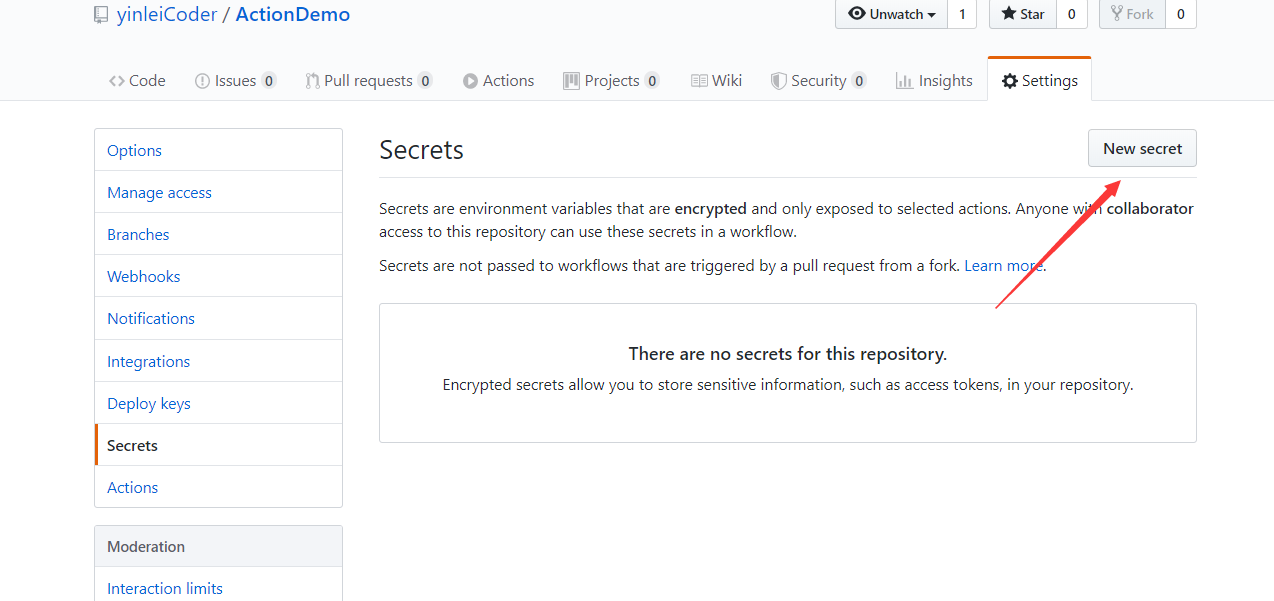Go to Webhooks settings page
This screenshot has height=601, width=1274.
[x=143, y=276]
